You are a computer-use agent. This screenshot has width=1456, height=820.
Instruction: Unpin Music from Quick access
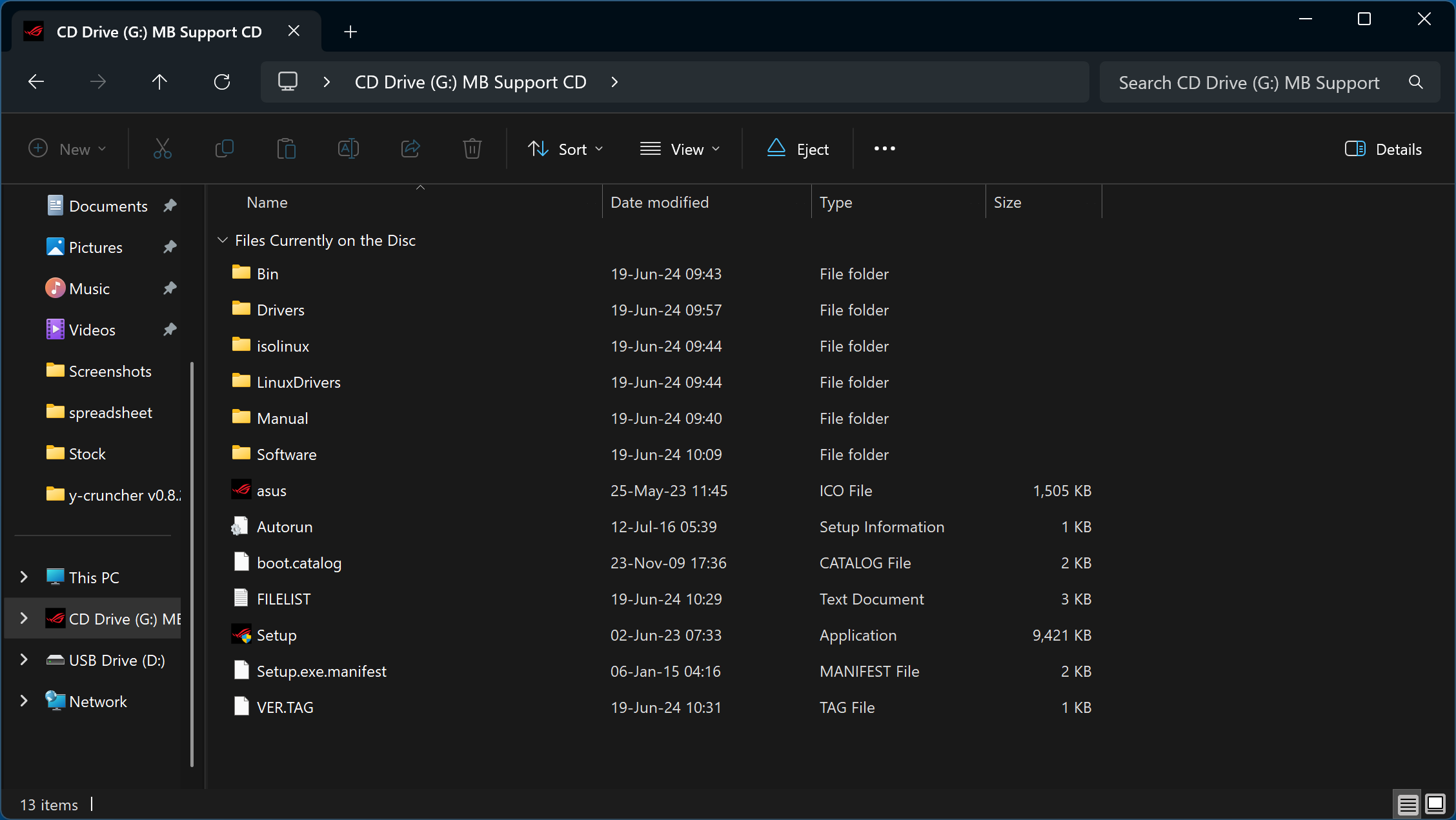(x=170, y=288)
